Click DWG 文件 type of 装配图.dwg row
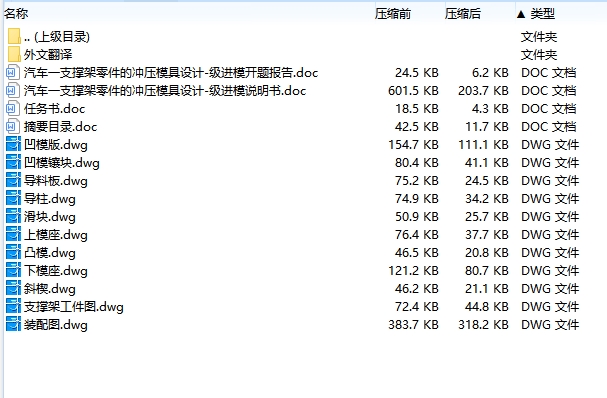 click(550, 324)
